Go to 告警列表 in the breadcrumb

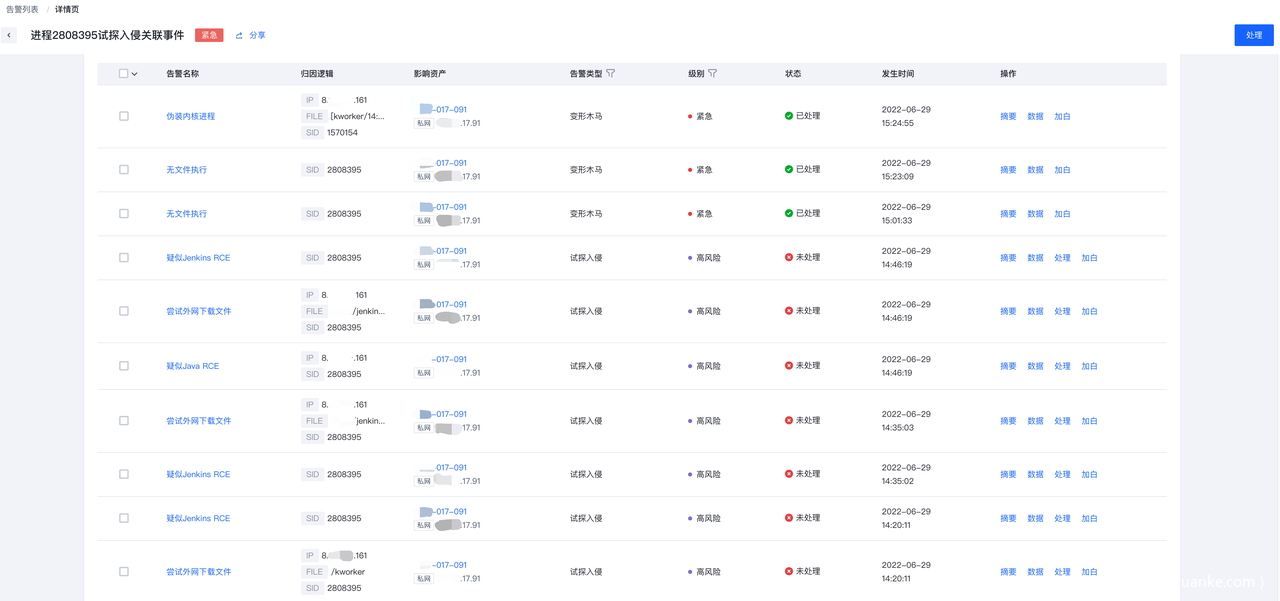(x=22, y=9)
